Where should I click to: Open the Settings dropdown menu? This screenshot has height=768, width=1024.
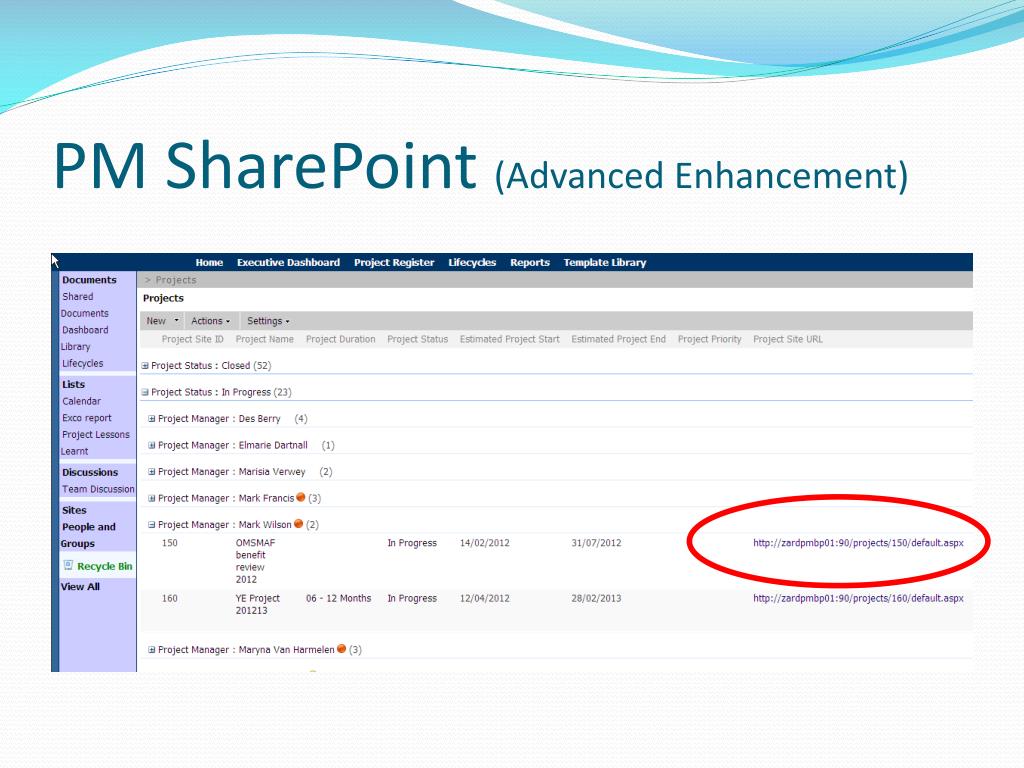coord(268,321)
